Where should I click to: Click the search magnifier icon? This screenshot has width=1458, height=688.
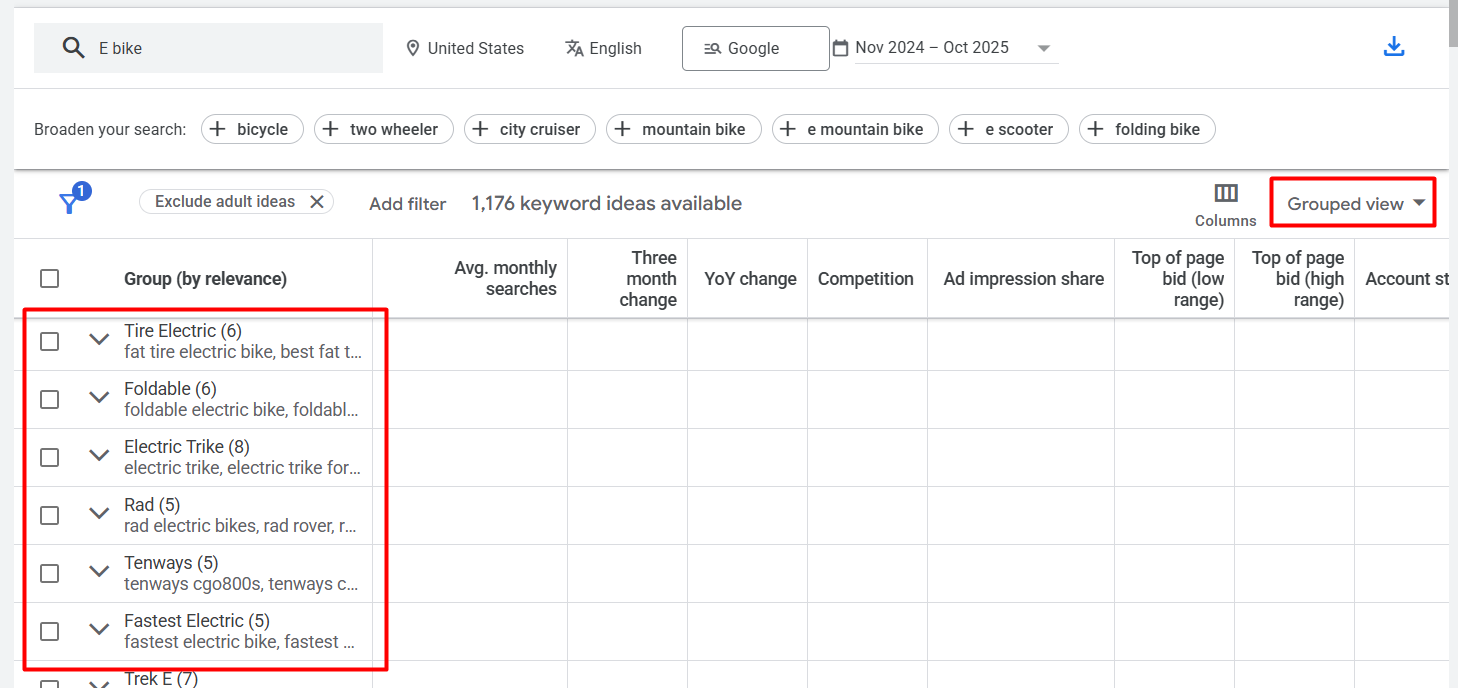pos(73,48)
